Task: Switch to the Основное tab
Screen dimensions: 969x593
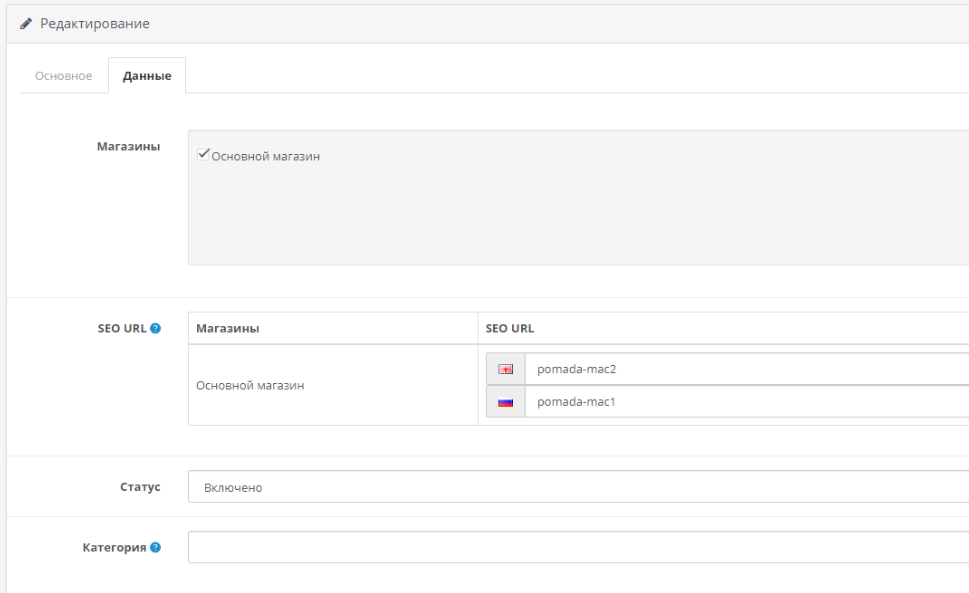Action: coord(64,76)
